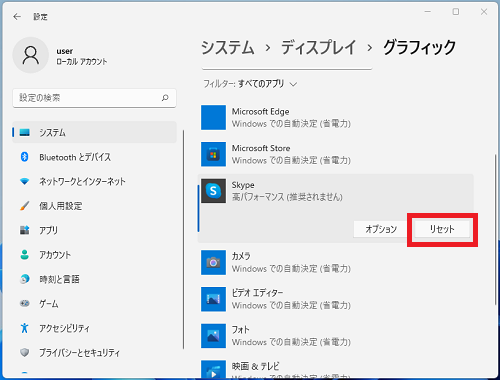
Task: Click the back arrow in Settings header
Action: [17, 16]
